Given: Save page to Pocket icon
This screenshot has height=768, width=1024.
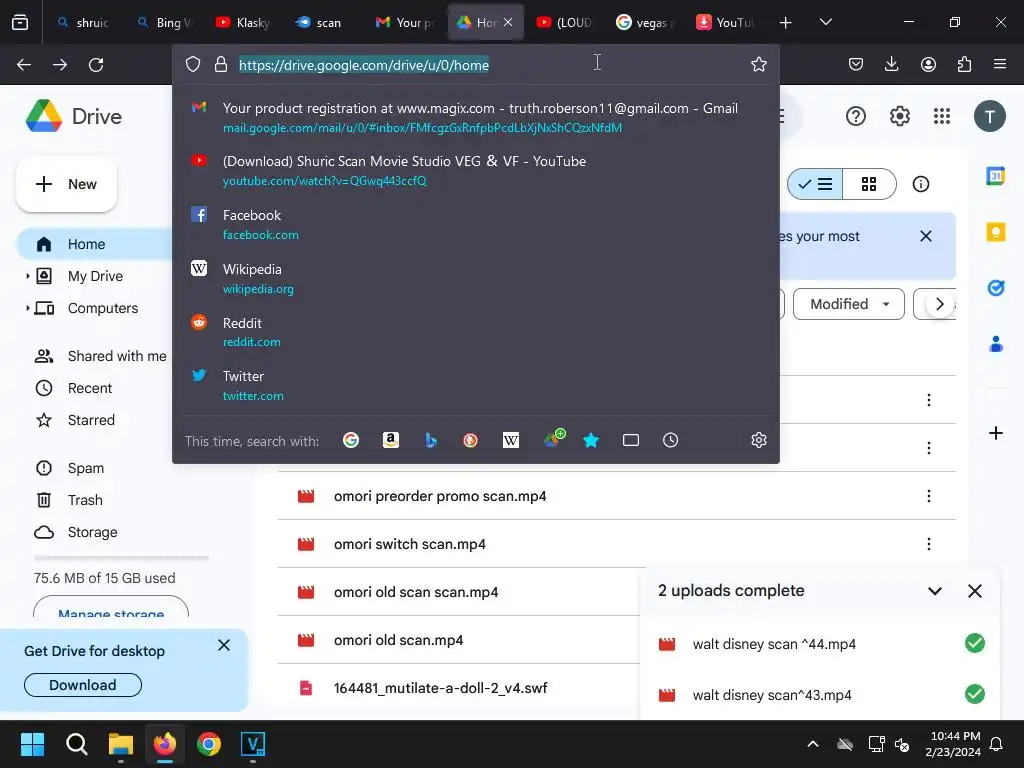Looking at the screenshot, I should [856, 64].
